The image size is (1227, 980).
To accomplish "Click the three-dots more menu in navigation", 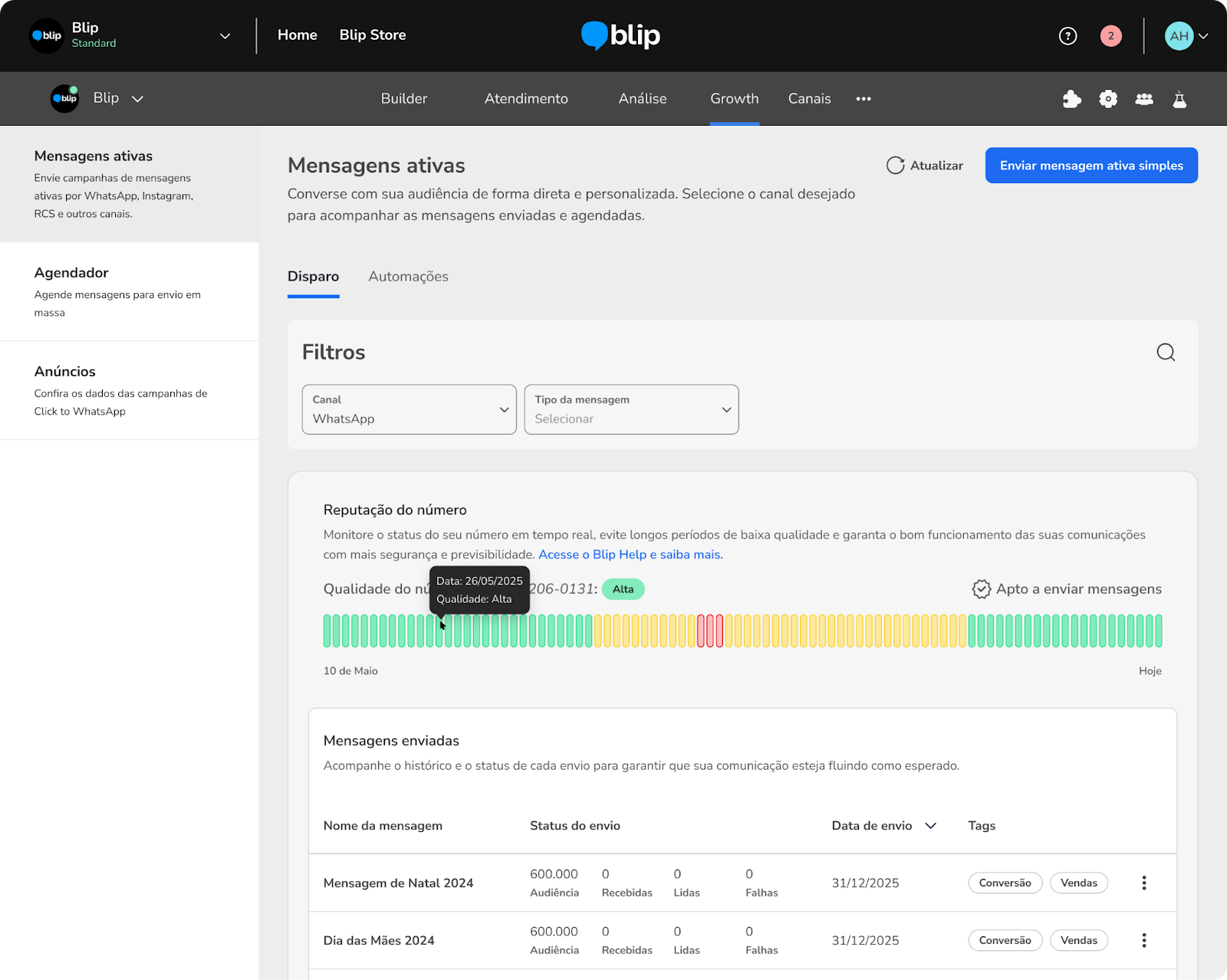I will (864, 99).
